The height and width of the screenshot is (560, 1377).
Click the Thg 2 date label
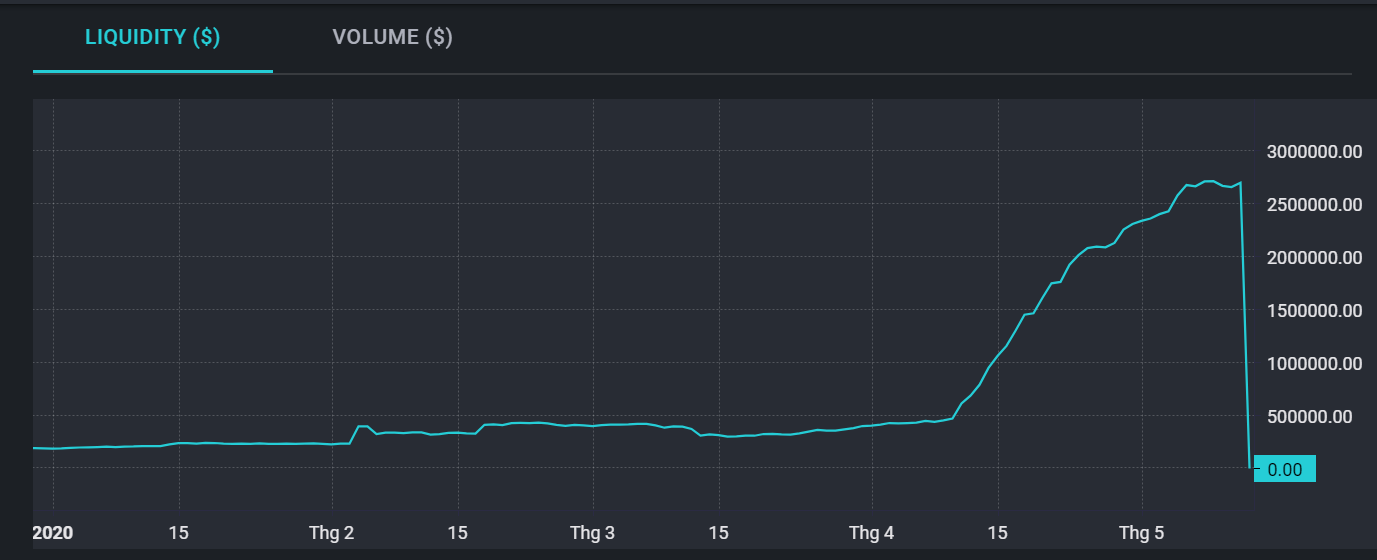332,533
